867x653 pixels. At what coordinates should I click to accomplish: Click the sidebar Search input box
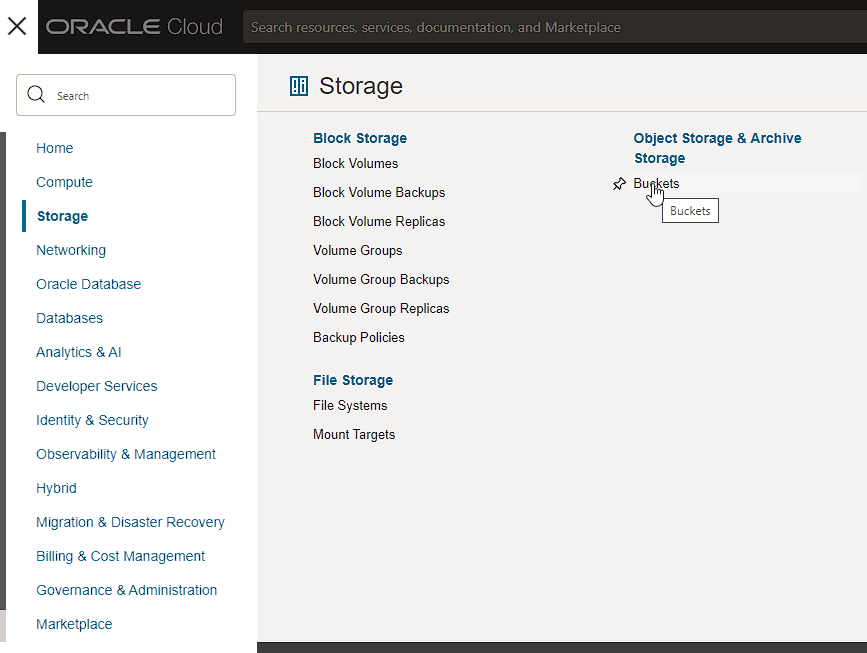point(126,94)
